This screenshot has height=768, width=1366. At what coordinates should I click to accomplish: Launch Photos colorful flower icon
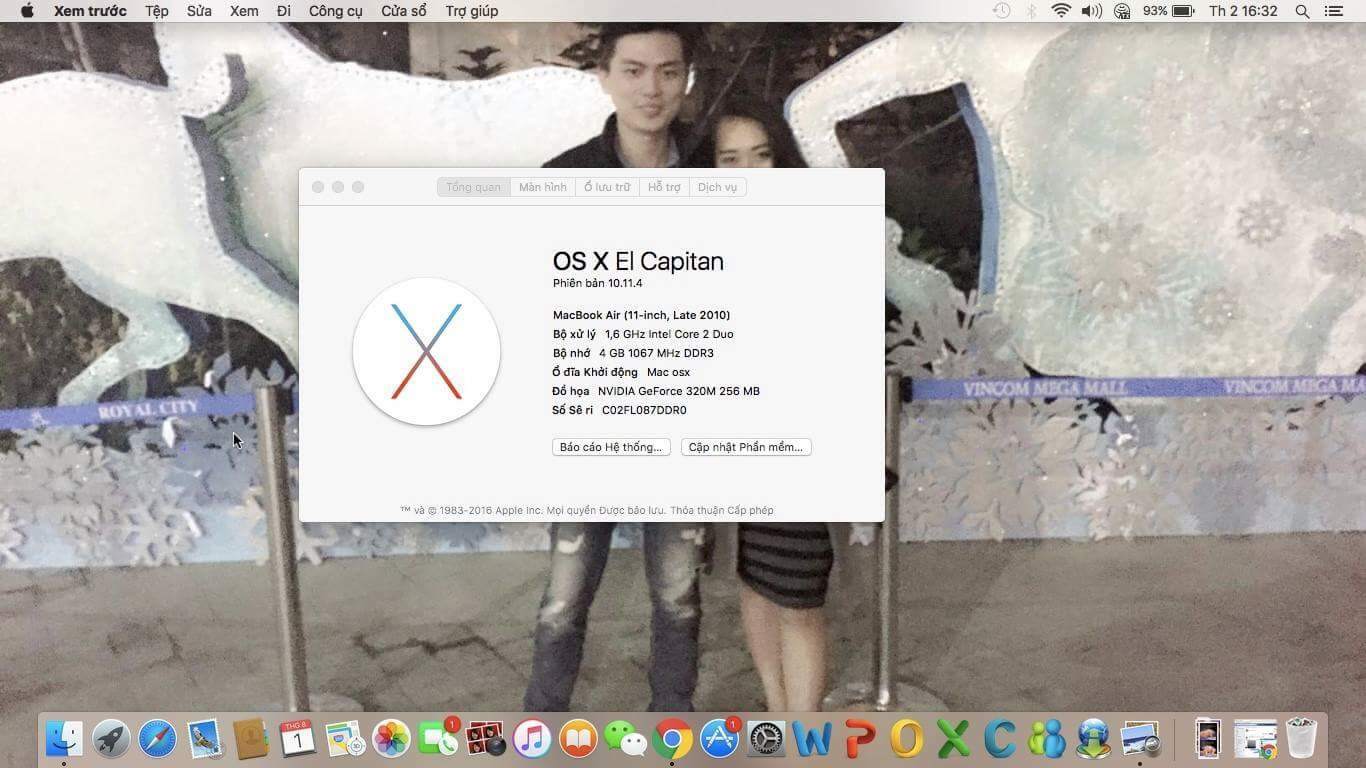[x=391, y=739]
